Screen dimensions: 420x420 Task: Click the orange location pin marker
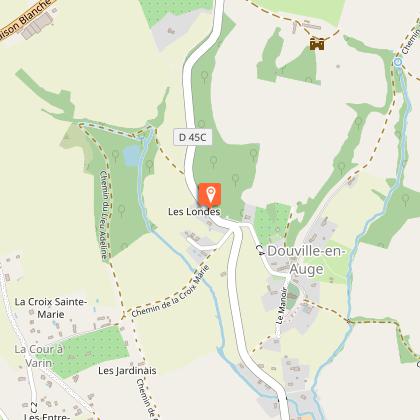click(210, 194)
